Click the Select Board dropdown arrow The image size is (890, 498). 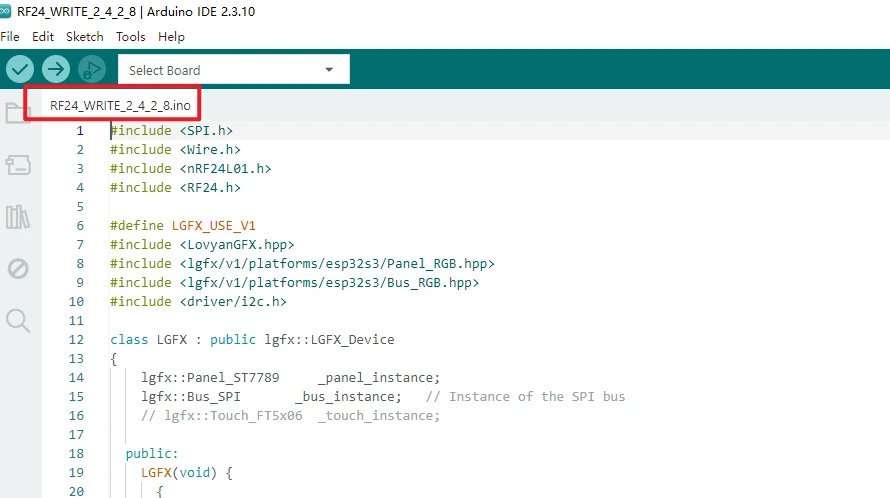click(329, 70)
